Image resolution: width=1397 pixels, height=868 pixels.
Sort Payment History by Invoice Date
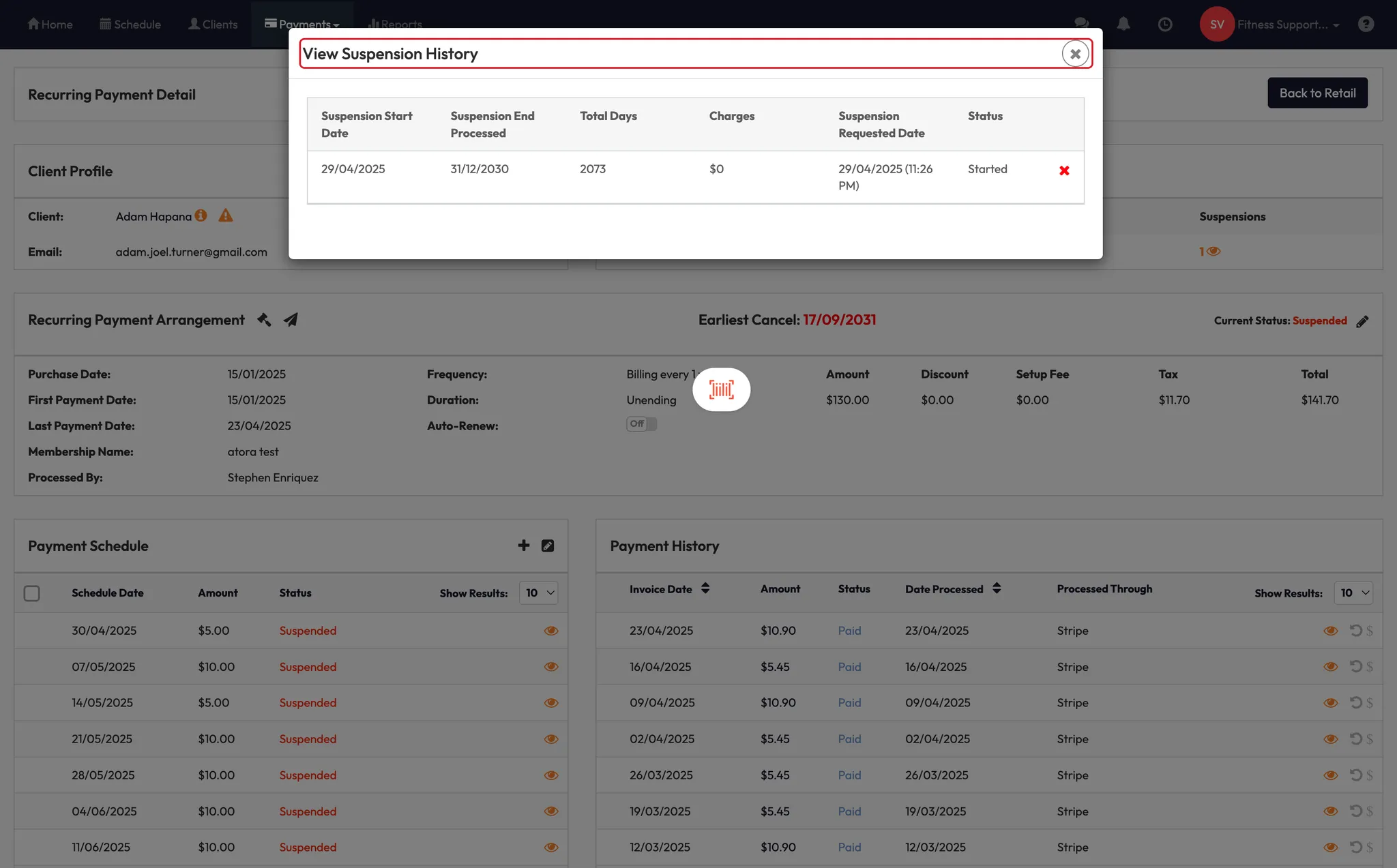click(x=705, y=588)
